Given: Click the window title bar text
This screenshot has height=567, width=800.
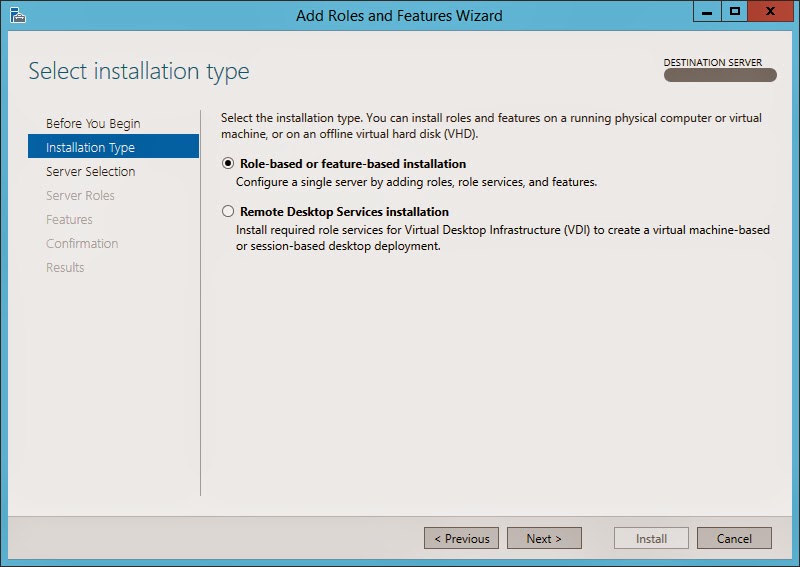Looking at the screenshot, I should click(x=400, y=15).
